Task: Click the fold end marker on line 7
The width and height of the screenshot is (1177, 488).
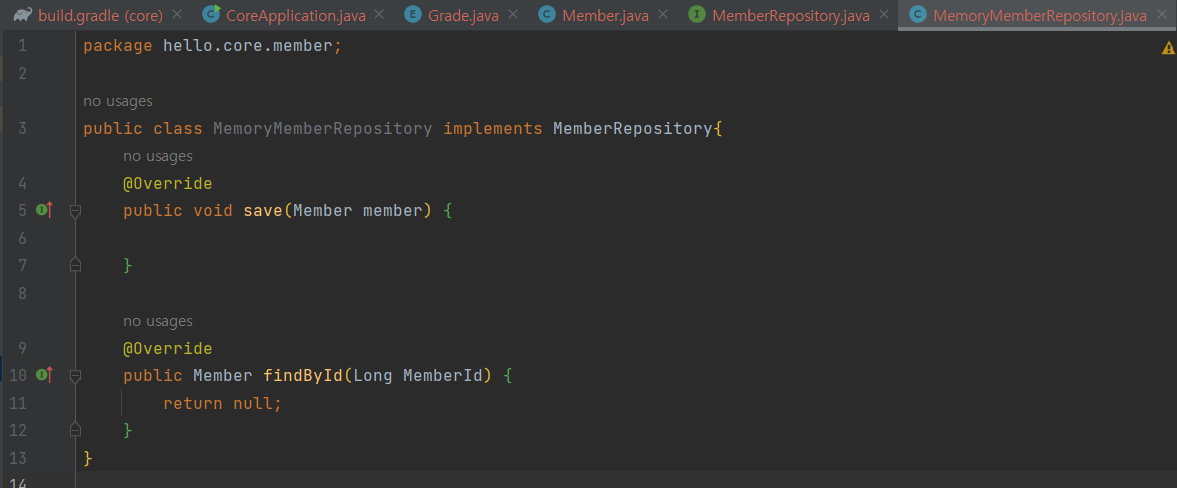Action: (75, 264)
